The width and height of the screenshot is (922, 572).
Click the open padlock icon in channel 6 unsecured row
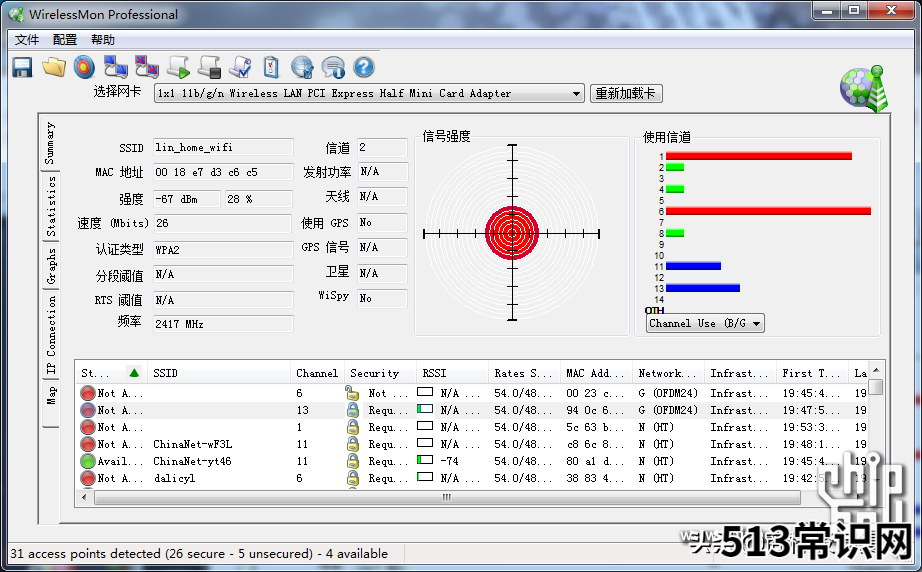point(352,393)
